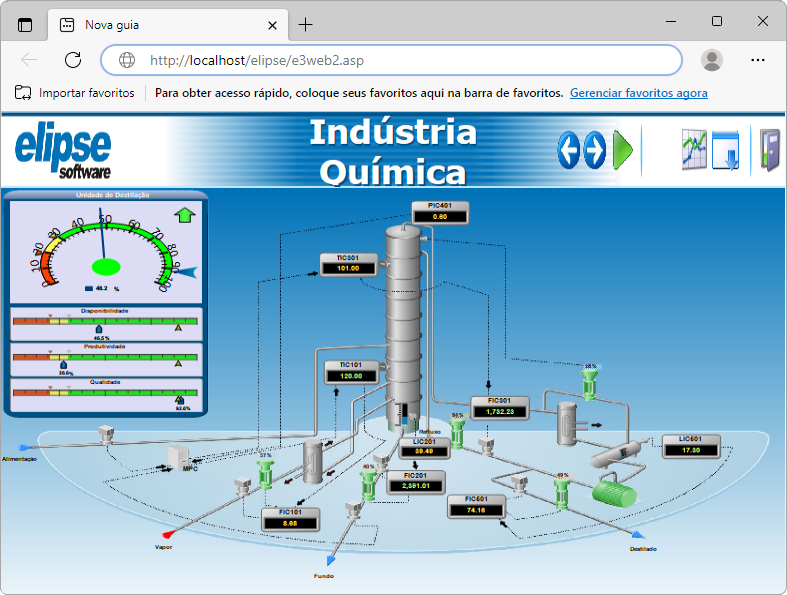The height and width of the screenshot is (595, 787).
Task: Open the TIC101 controller display
Action: [x=351, y=372]
